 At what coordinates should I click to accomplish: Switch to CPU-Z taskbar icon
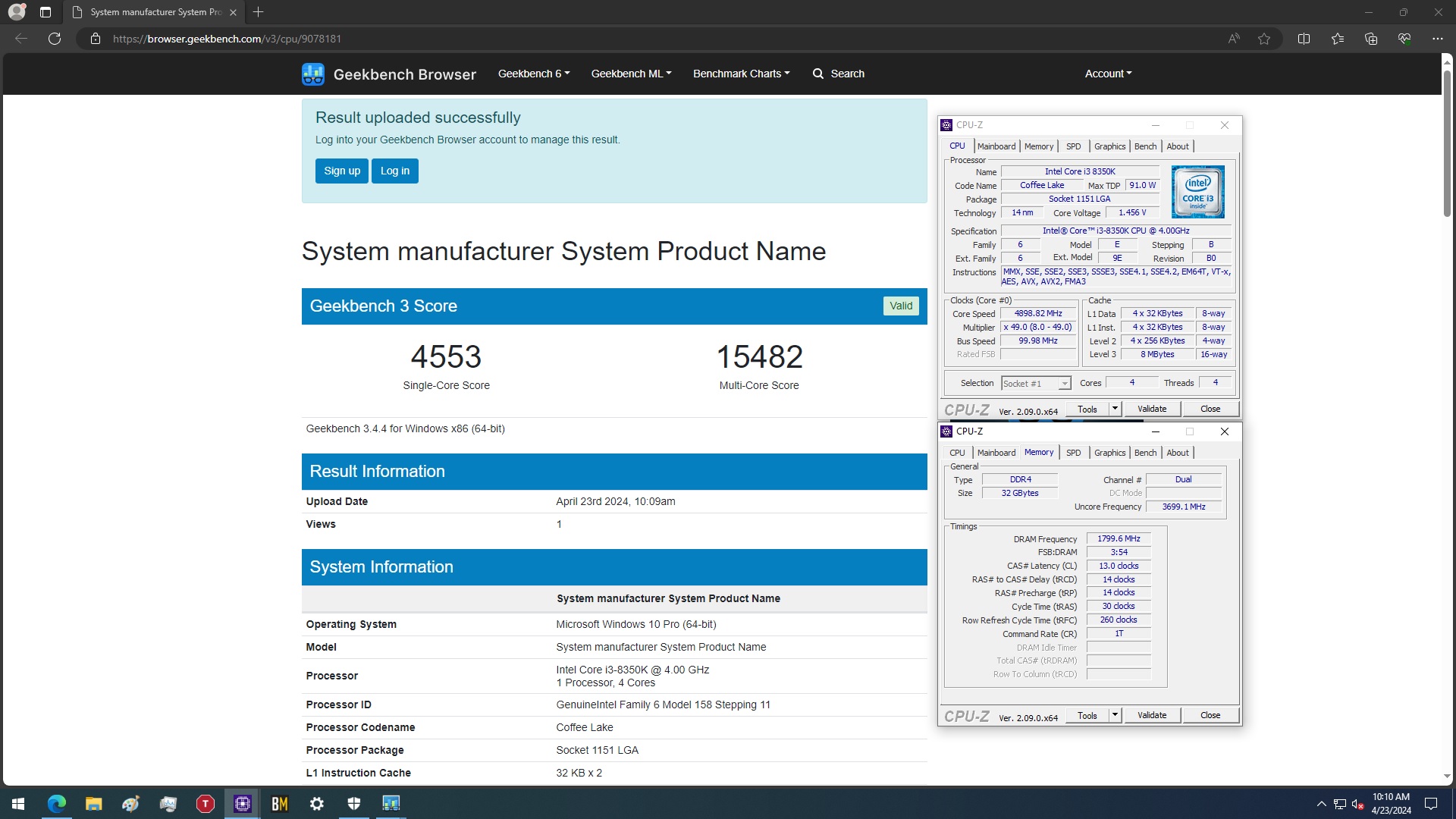point(243,804)
